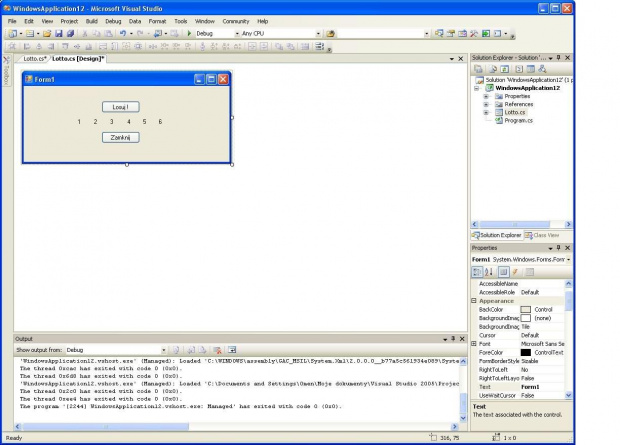Switch to the Lotto.cs code tab

tap(35, 59)
